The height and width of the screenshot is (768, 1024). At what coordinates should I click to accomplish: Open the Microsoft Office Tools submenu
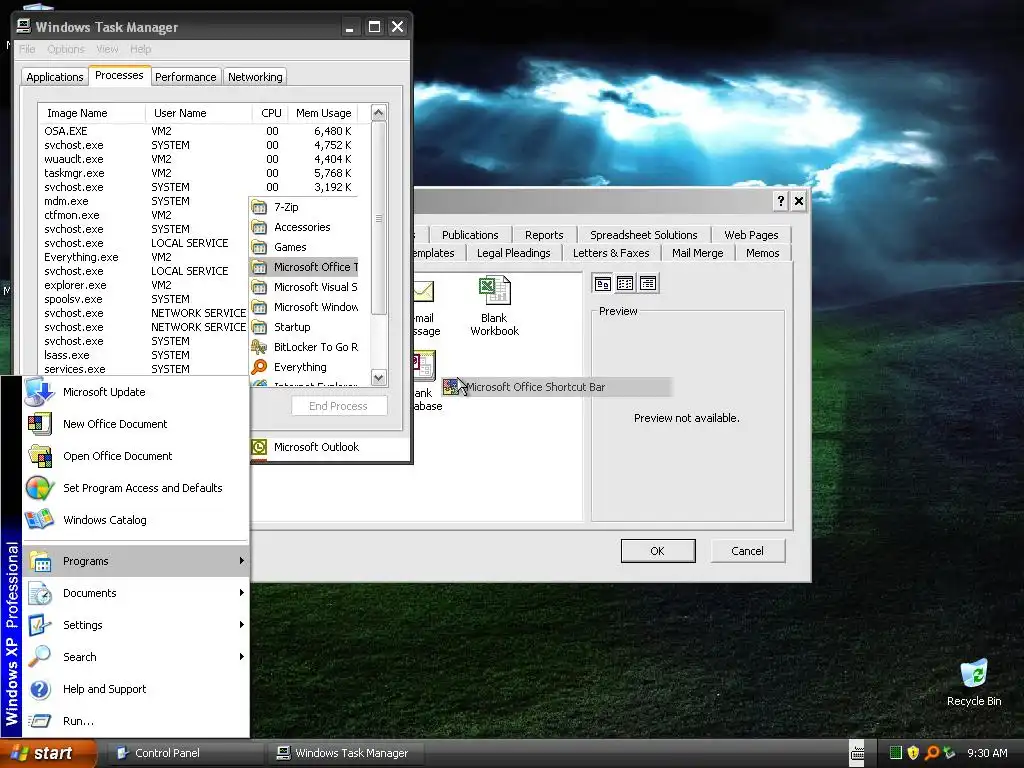pyautogui.click(x=304, y=267)
